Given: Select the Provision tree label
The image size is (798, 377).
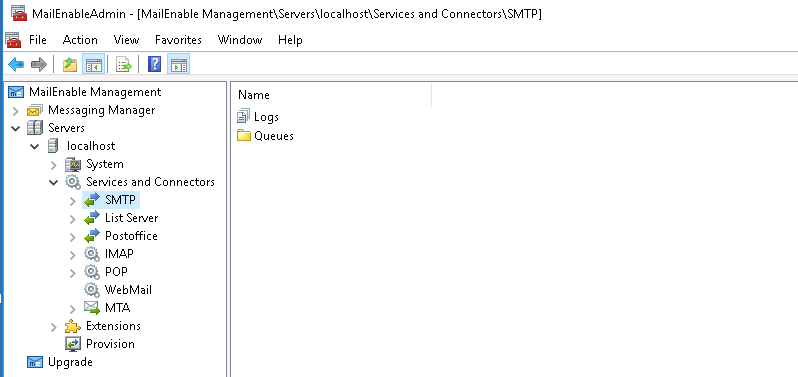Looking at the screenshot, I should (110, 344).
